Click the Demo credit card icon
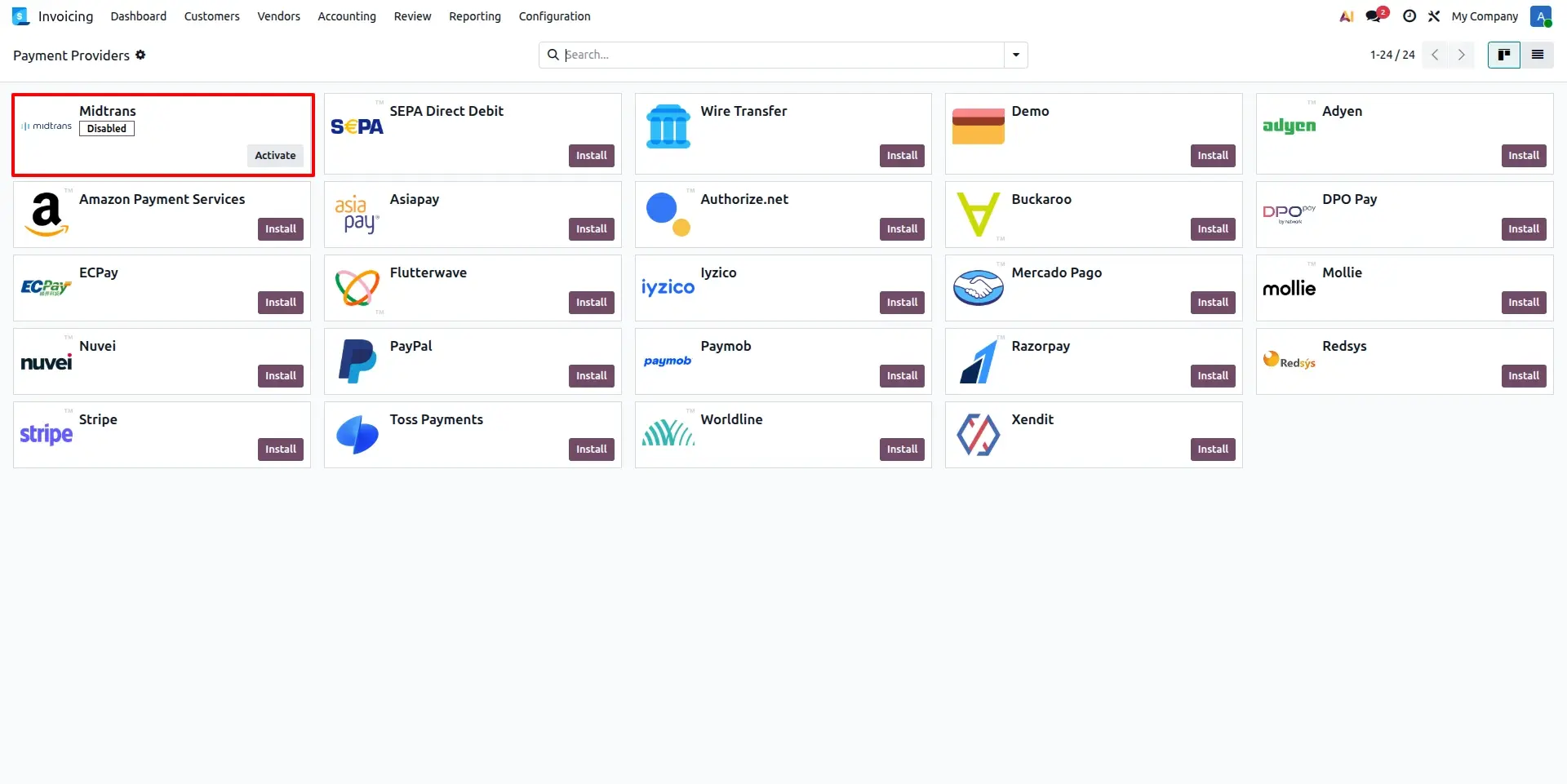Image resolution: width=1567 pixels, height=784 pixels. (978, 126)
